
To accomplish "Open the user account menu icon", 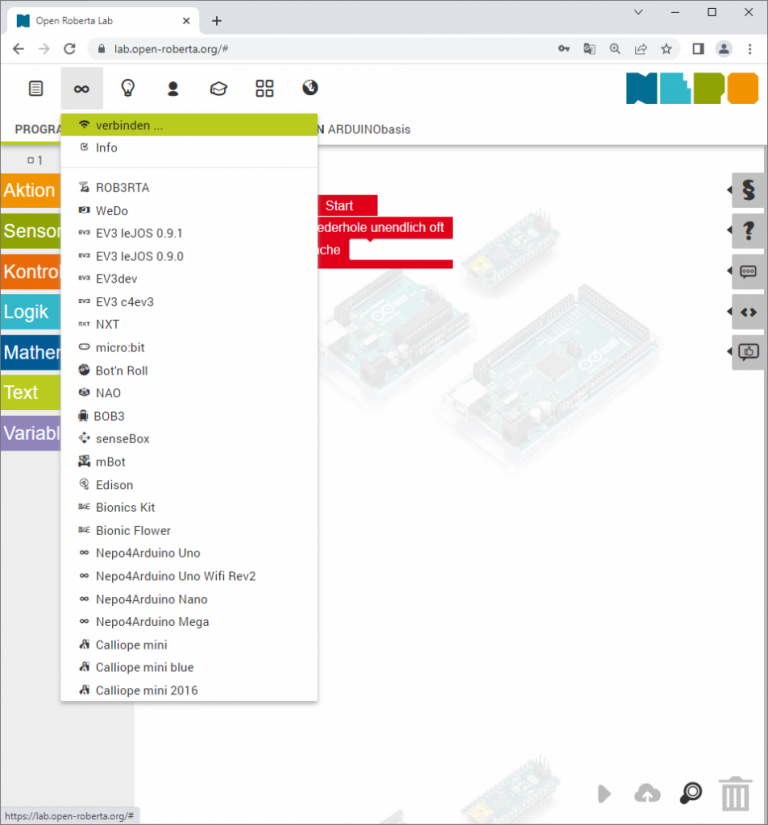I will [173, 88].
